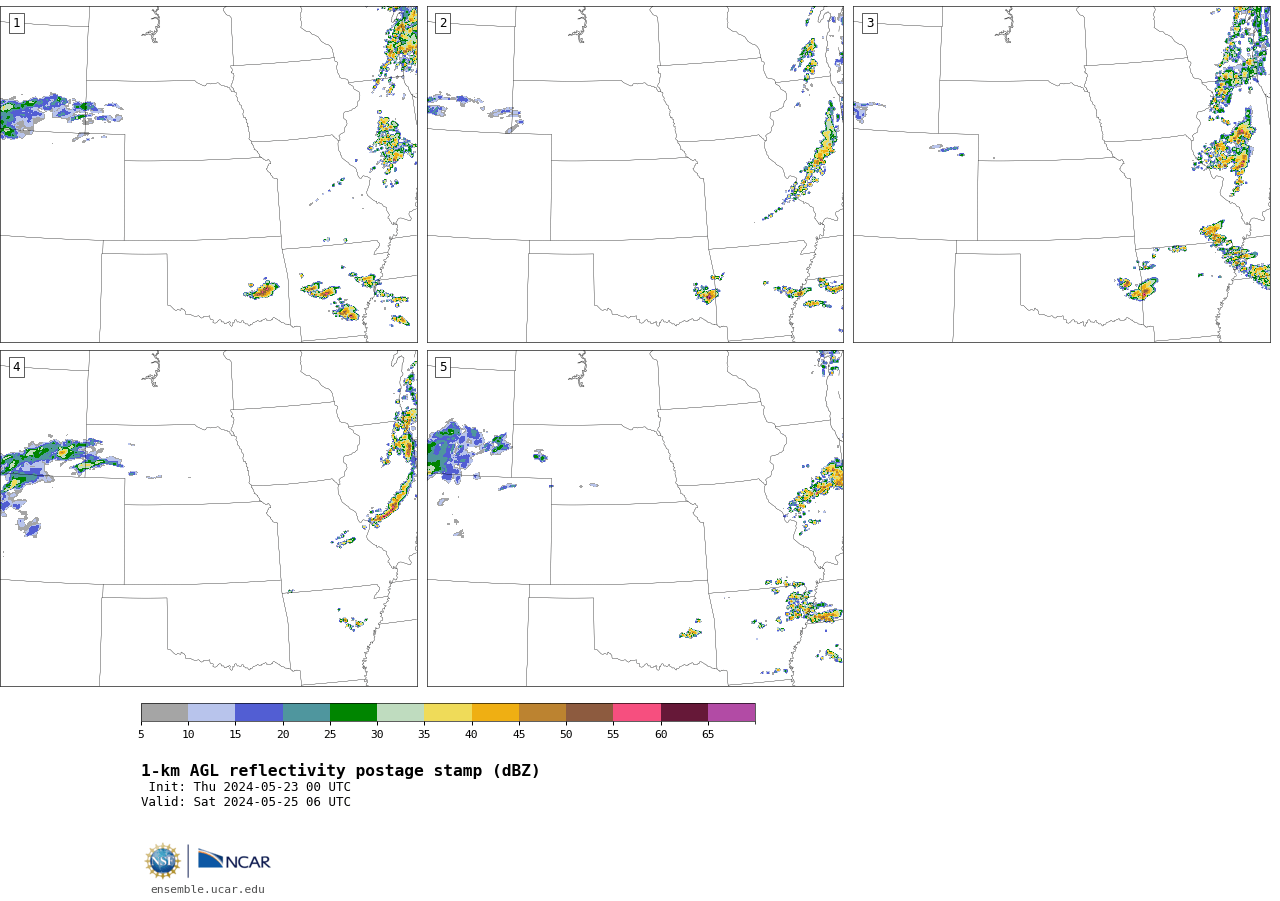The image size is (1280, 901).
Task: Open ensemble member 4 reflectivity map
Action: coord(208,518)
